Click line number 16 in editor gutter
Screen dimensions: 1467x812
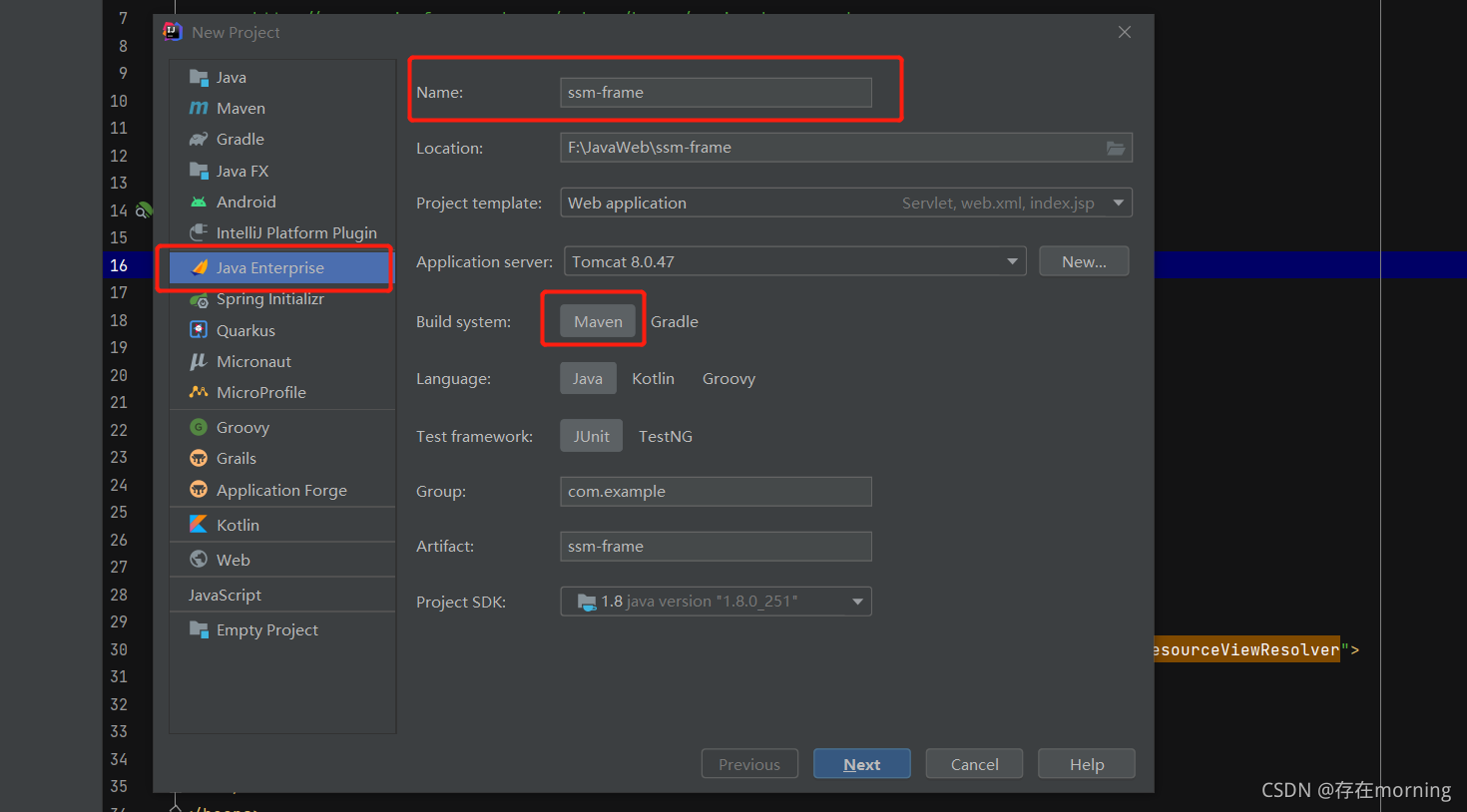(119, 265)
